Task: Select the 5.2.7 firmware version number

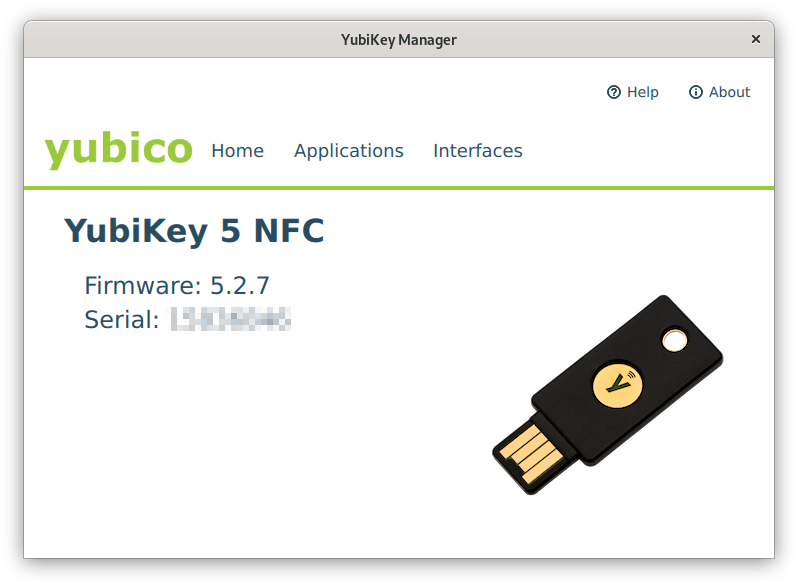Action: [239, 285]
